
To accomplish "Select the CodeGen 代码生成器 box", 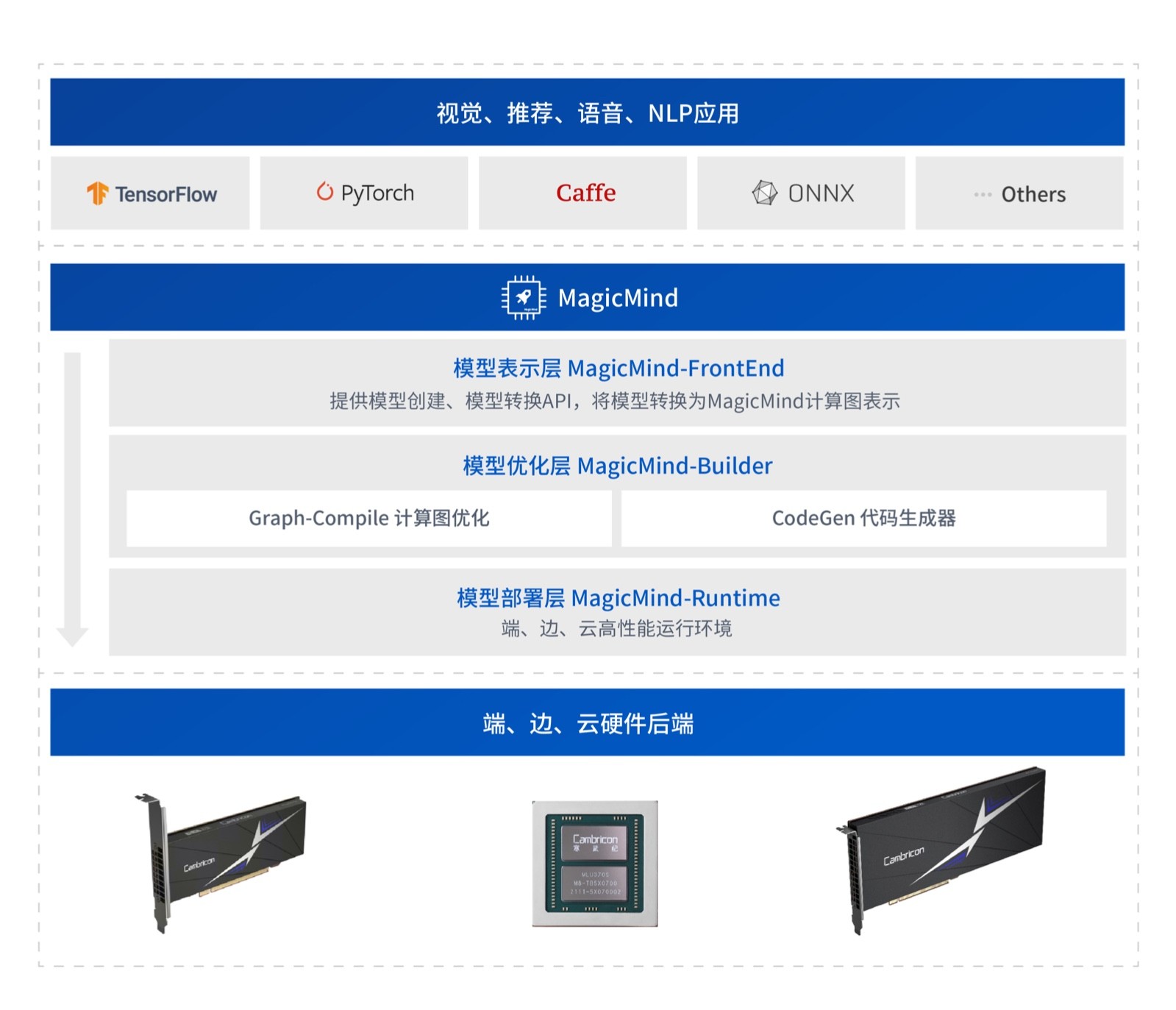I will click(863, 519).
